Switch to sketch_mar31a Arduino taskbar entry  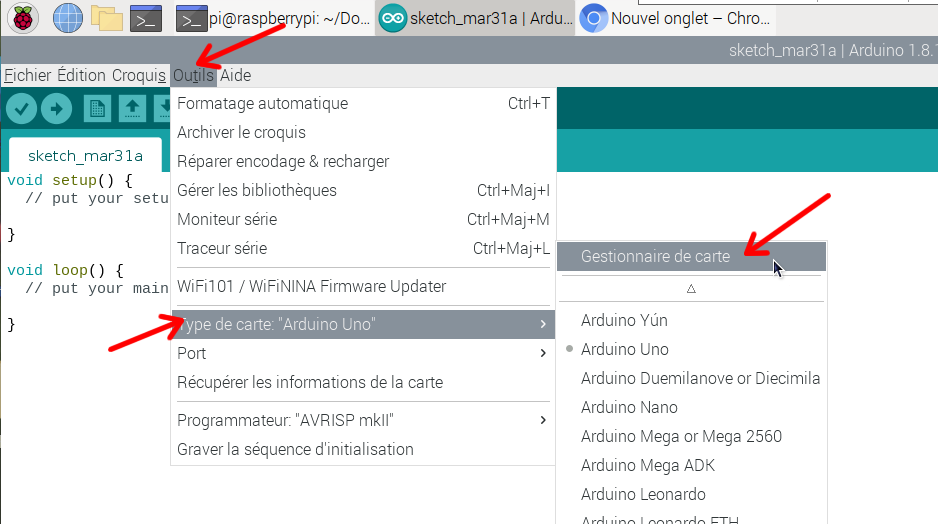coord(476,19)
